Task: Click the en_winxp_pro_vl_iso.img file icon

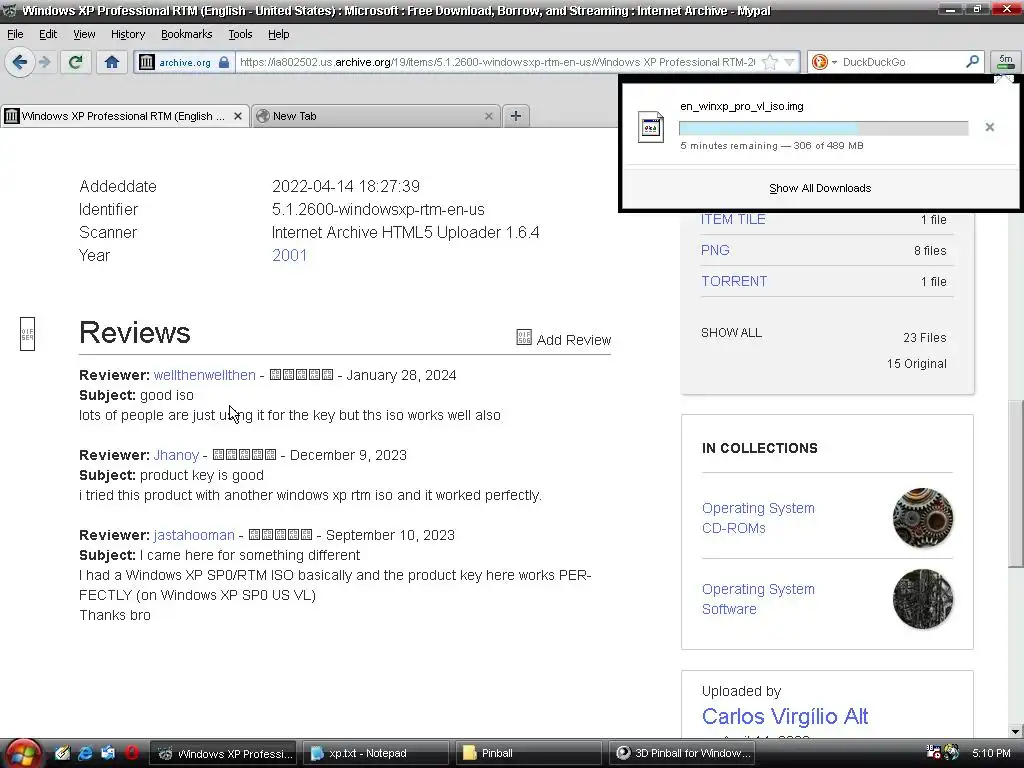Action: [650, 127]
